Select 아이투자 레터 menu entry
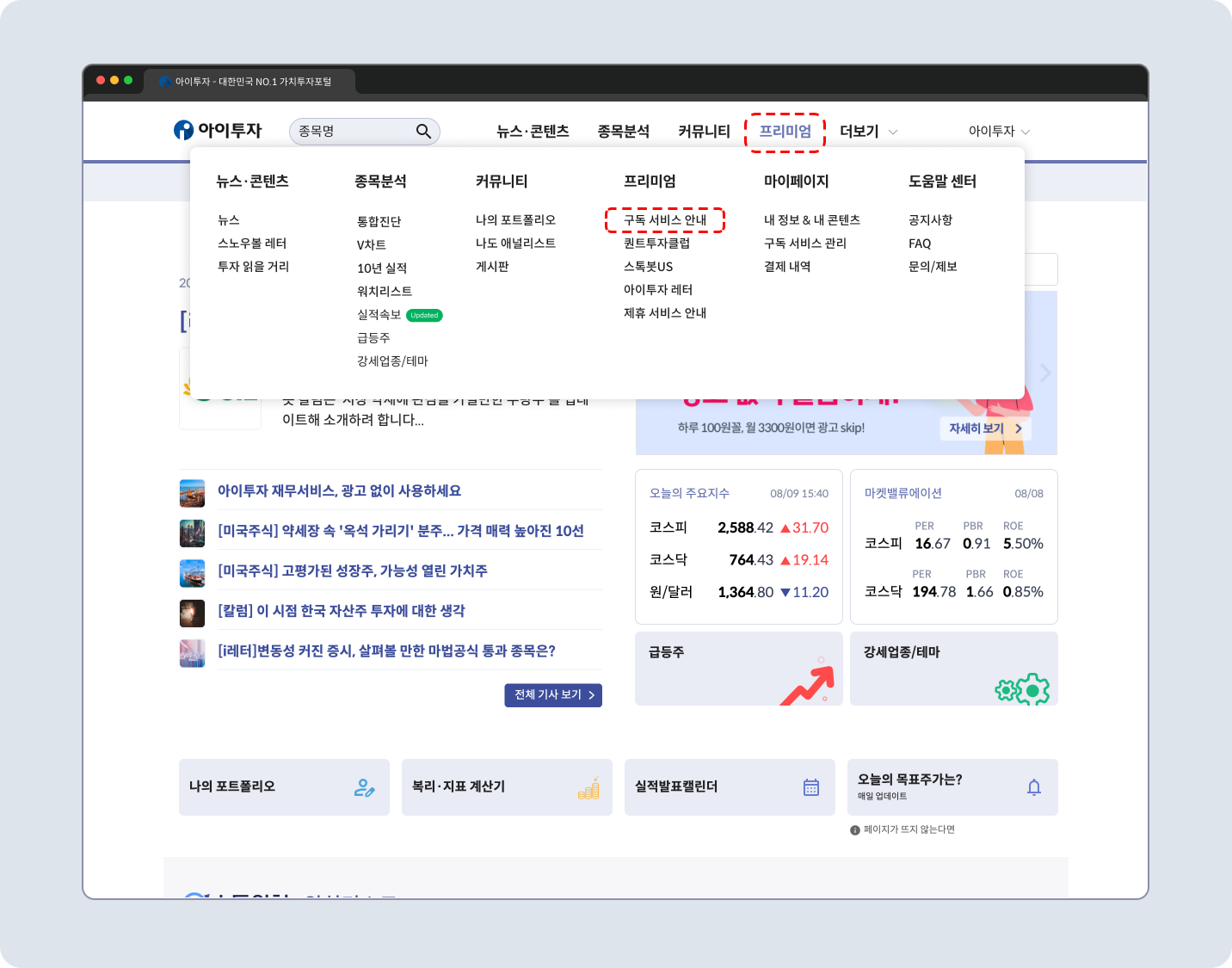The height and width of the screenshot is (968, 1232). tap(658, 290)
